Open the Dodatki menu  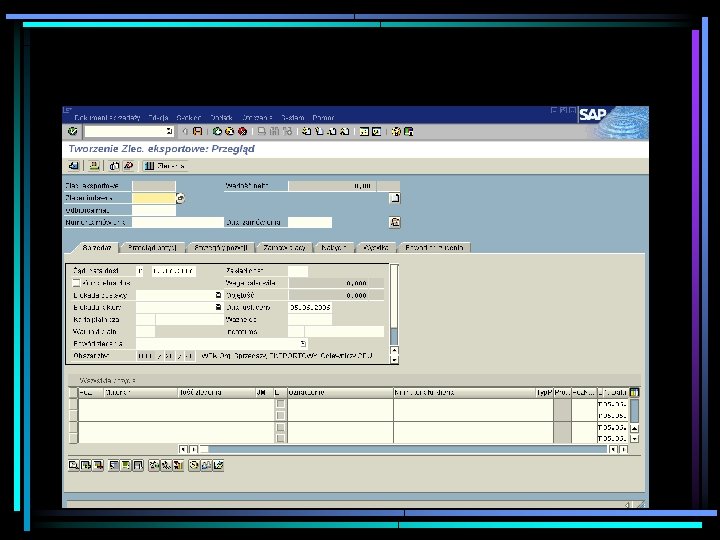(x=221, y=118)
